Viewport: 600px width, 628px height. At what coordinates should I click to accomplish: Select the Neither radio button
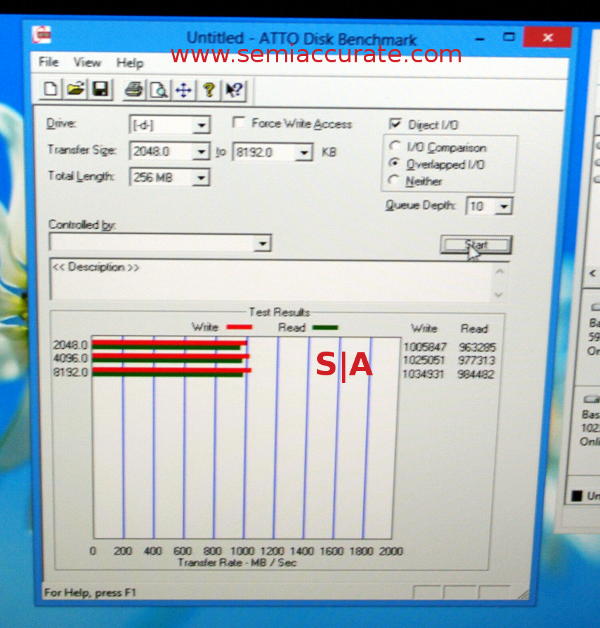pos(394,181)
